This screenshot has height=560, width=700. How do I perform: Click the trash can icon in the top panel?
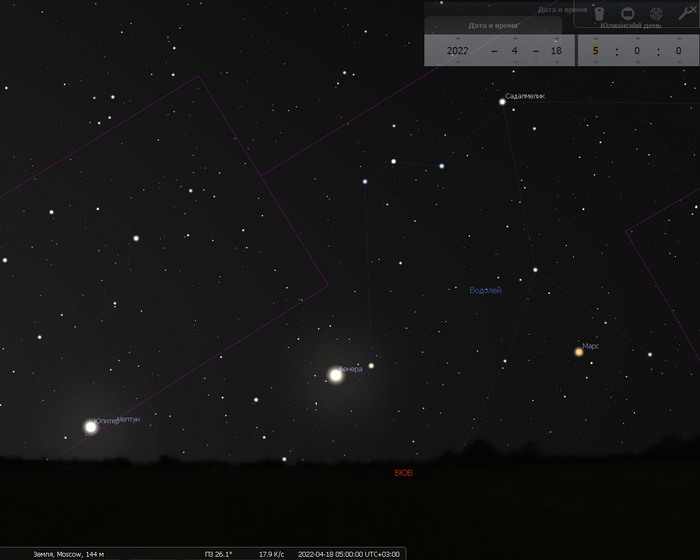[599, 13]
